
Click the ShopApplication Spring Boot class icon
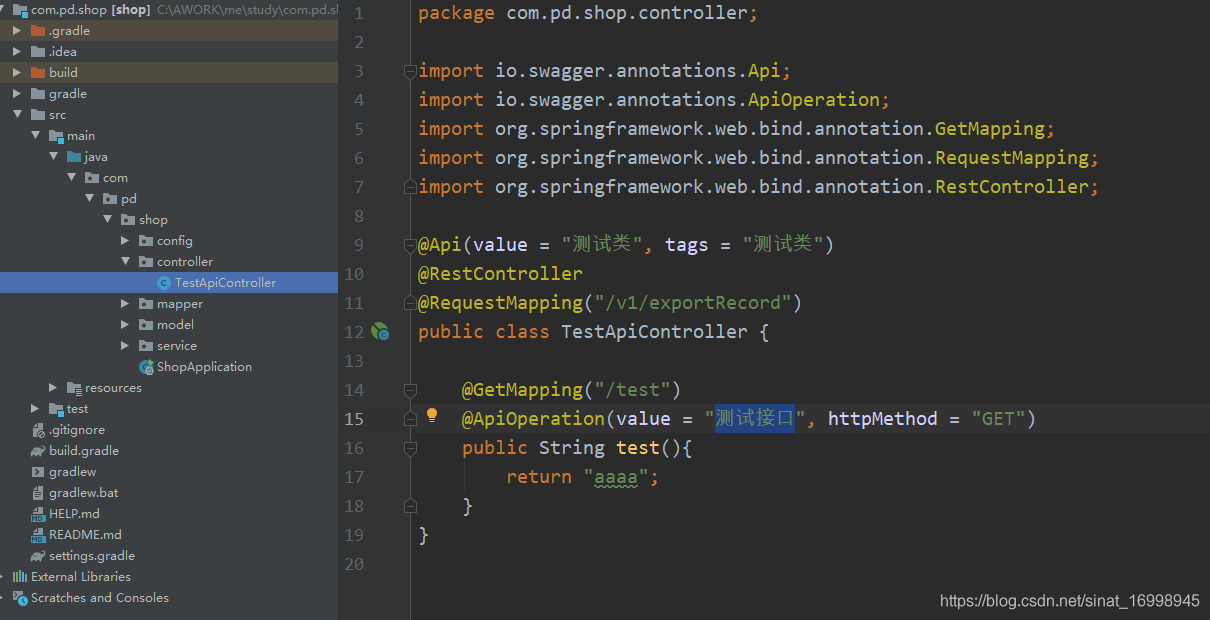tap(146, 367)
